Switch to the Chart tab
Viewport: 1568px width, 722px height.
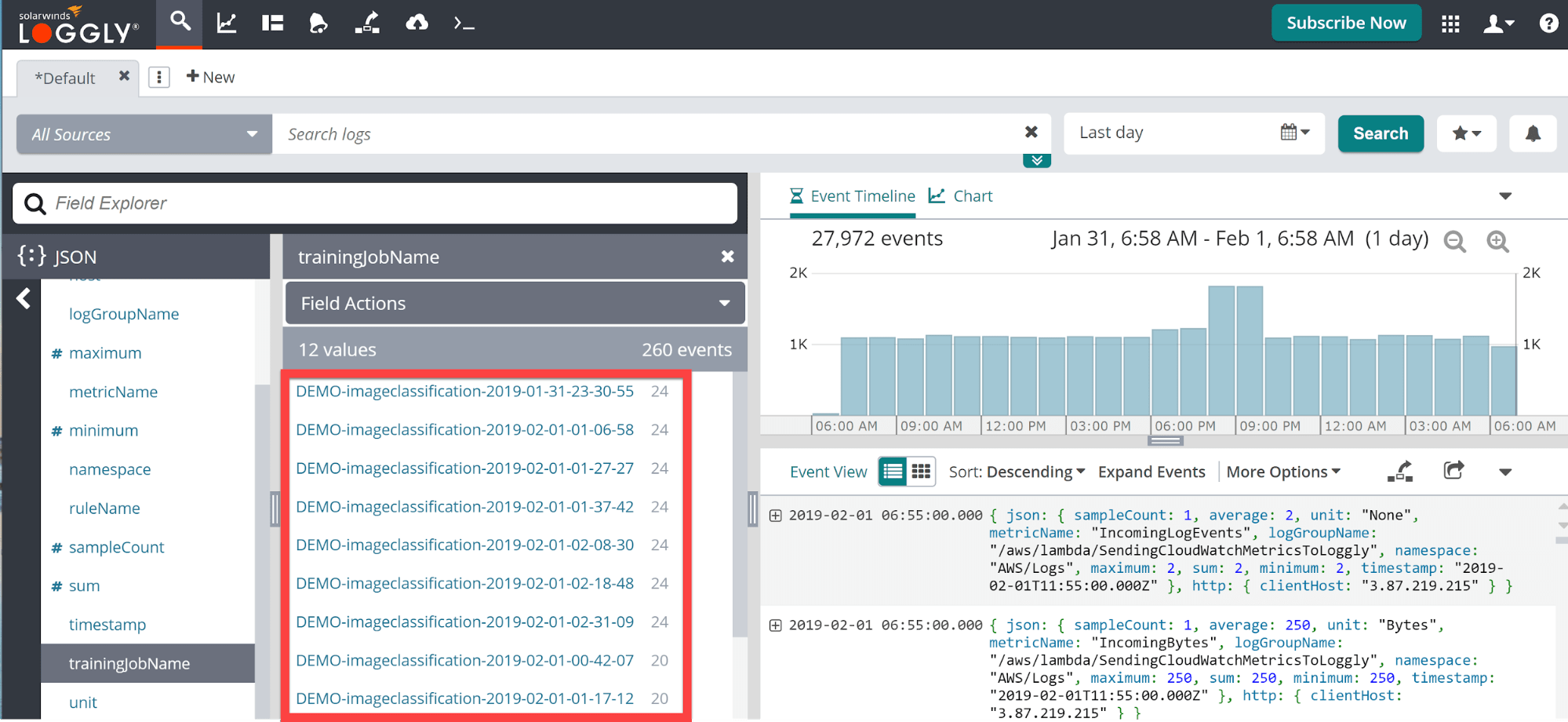click(961, 196)
